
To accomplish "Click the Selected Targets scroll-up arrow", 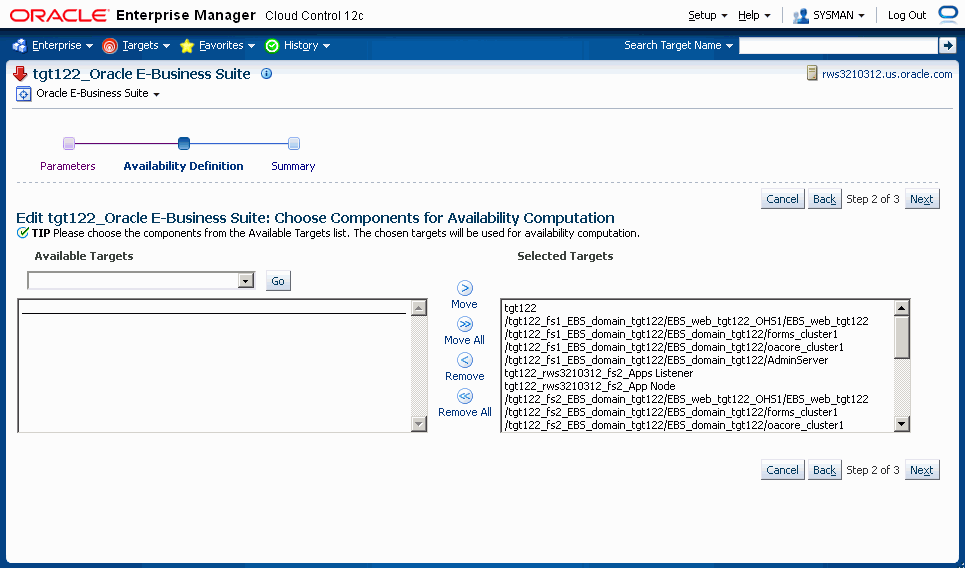I will tap(902, 308).
